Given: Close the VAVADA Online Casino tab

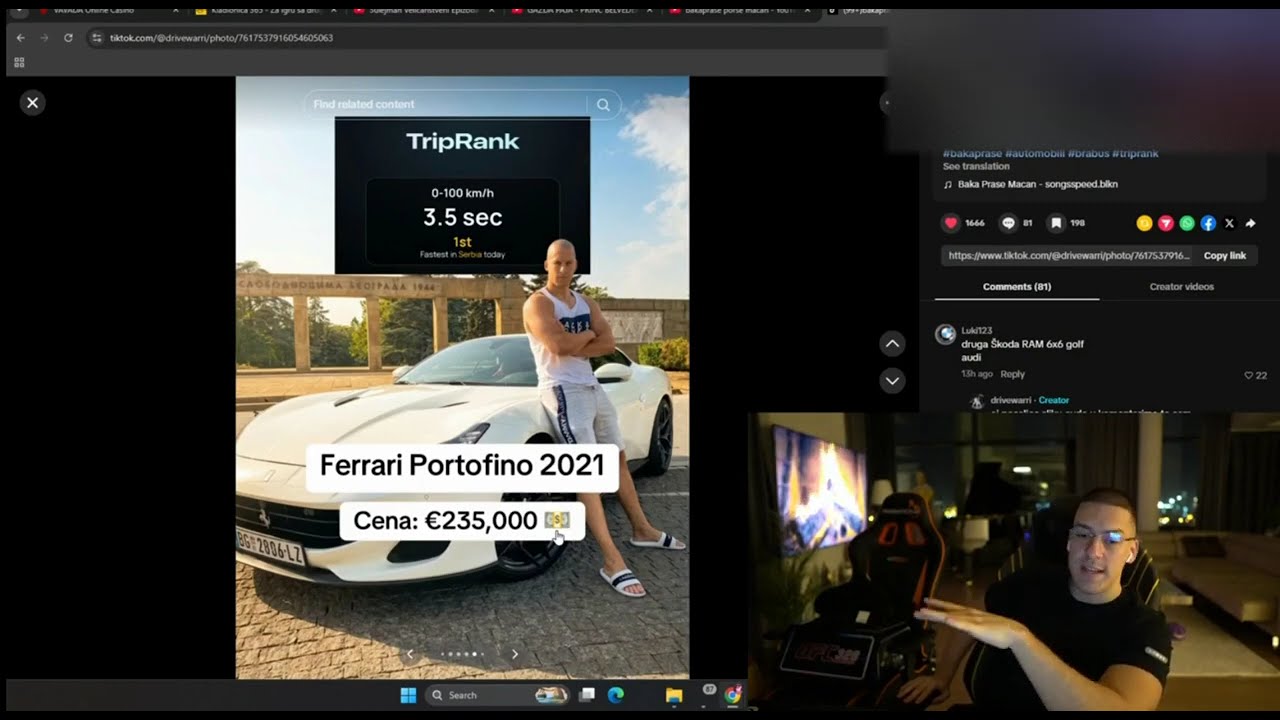Looking at the screenshot, I should (176, 11).
